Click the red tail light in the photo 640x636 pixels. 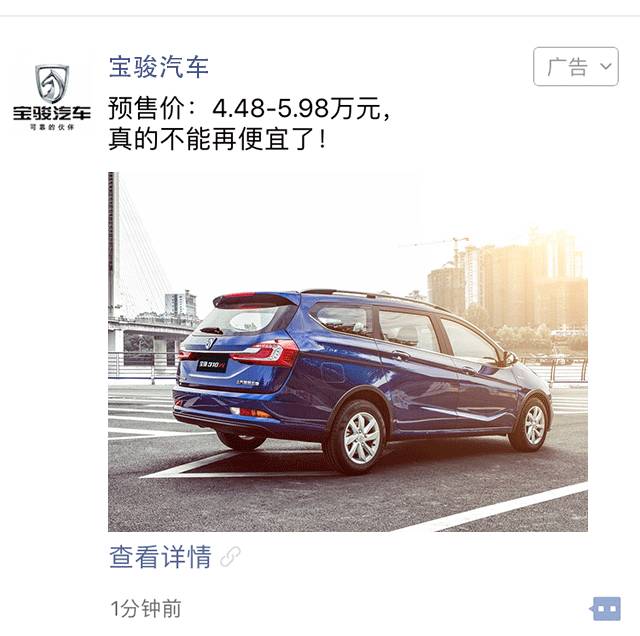click(x=267, y=353)
